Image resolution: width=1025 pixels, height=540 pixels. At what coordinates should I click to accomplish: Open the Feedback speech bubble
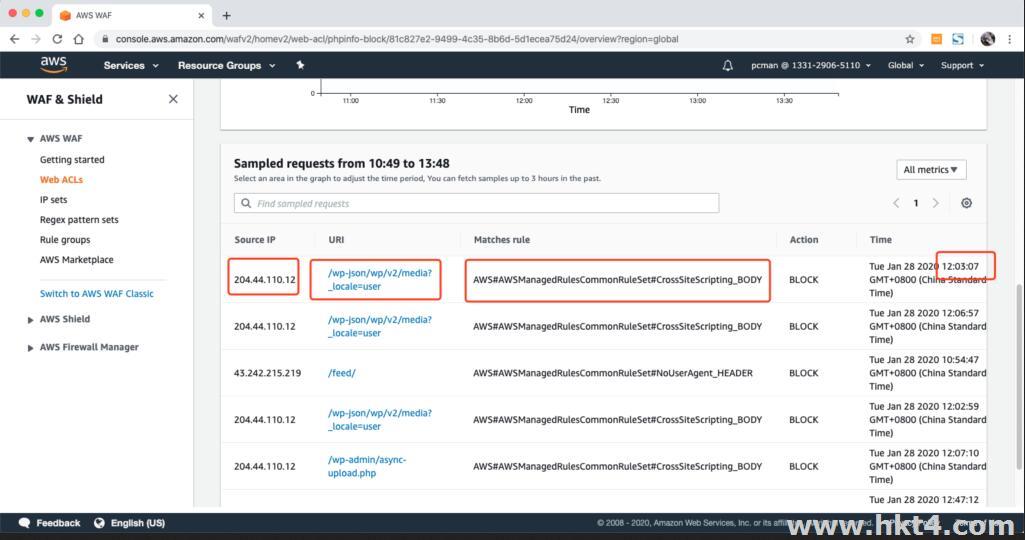pos(24,523)
